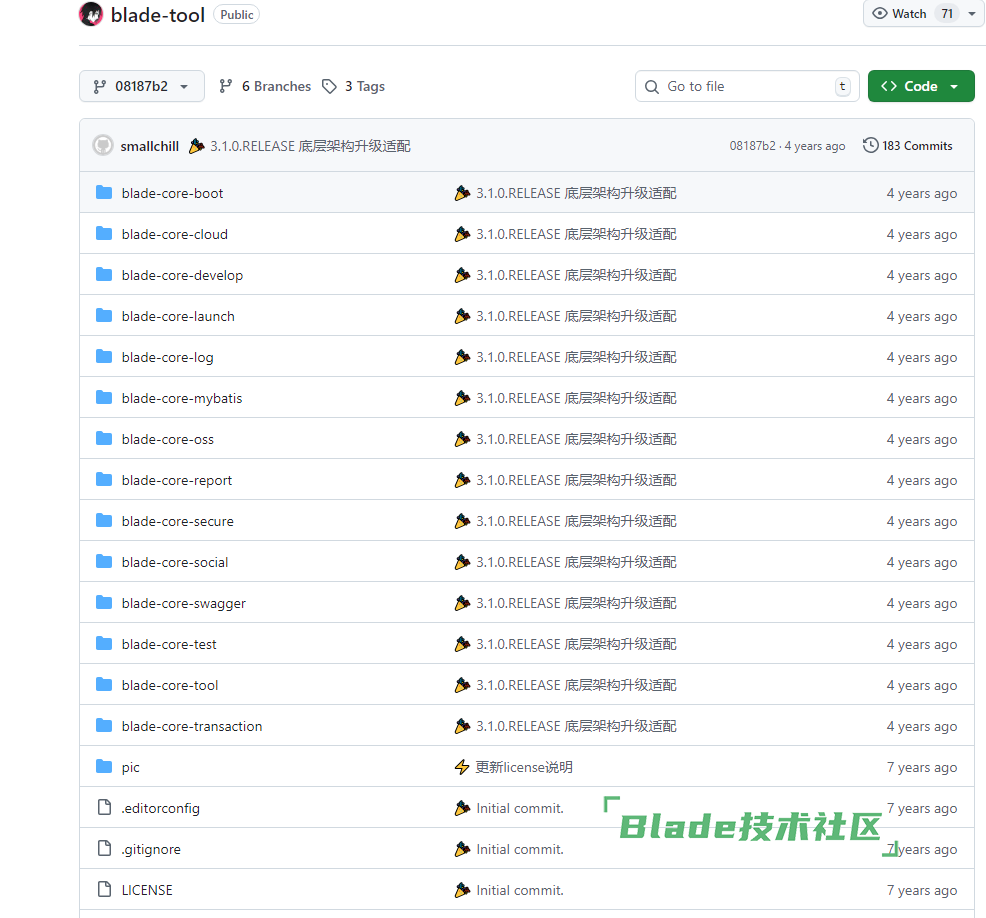This screenshot has width=986, height=918.
Task: Open the blade-core-swagger folder
Action: [x=183, y=603]
